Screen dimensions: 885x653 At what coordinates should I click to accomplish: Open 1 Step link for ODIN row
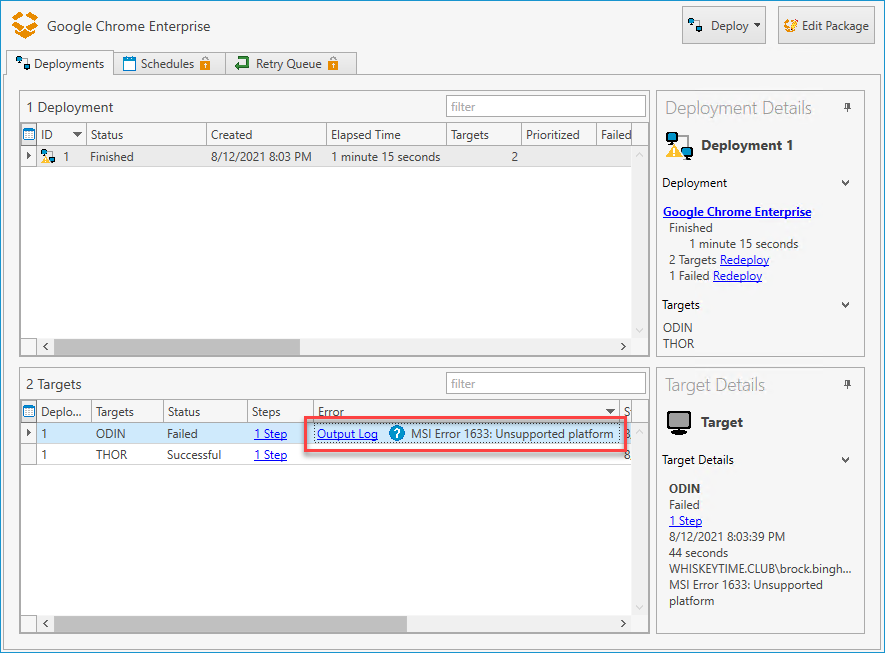point(270,433)
